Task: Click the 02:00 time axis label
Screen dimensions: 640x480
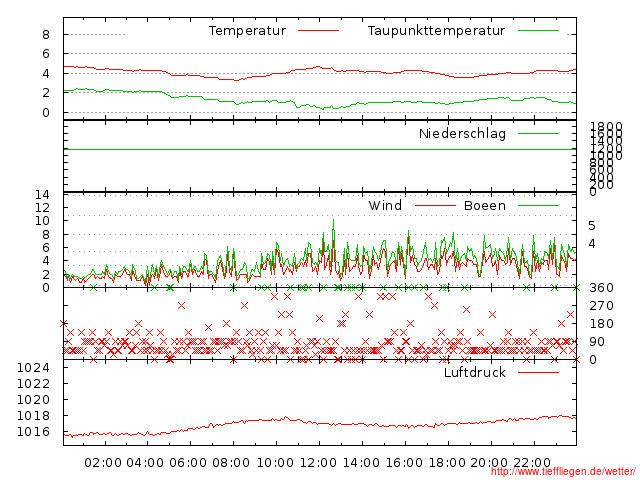Action: (x=103, y=463)
